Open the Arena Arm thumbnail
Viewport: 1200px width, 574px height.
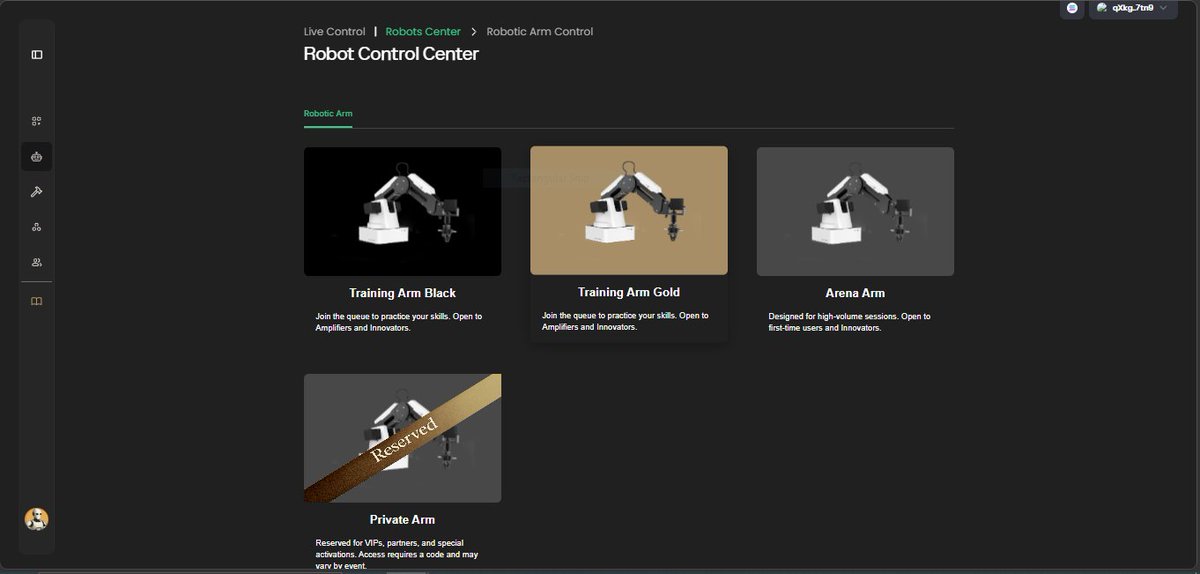coord(855,212)
